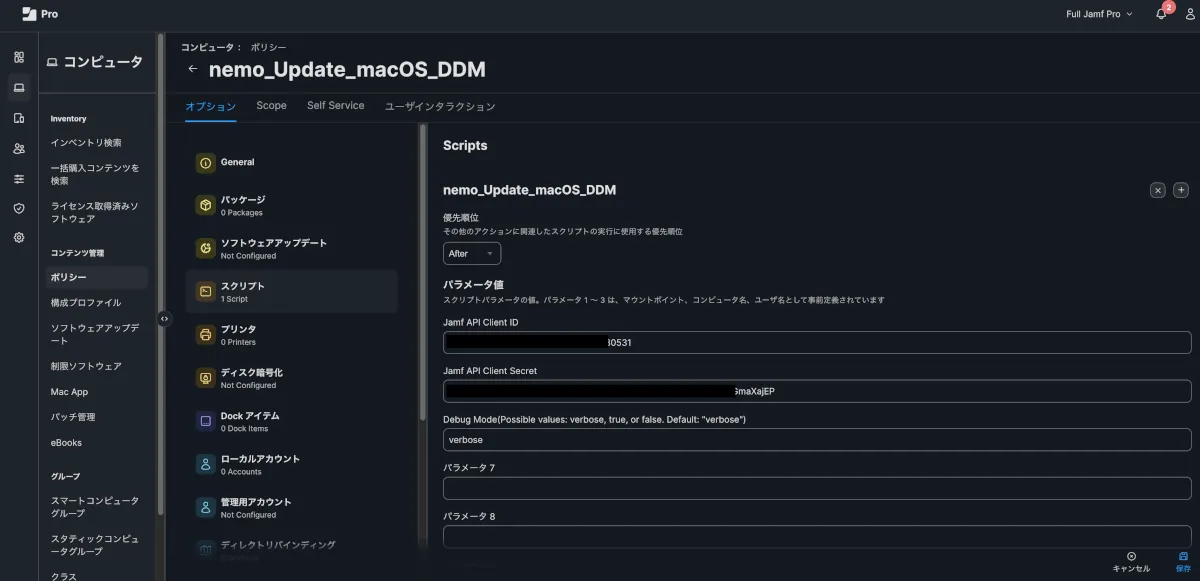The image size is (1200, 581).
Task: Remove script with the x button
Action: [x=1157, y=190]
